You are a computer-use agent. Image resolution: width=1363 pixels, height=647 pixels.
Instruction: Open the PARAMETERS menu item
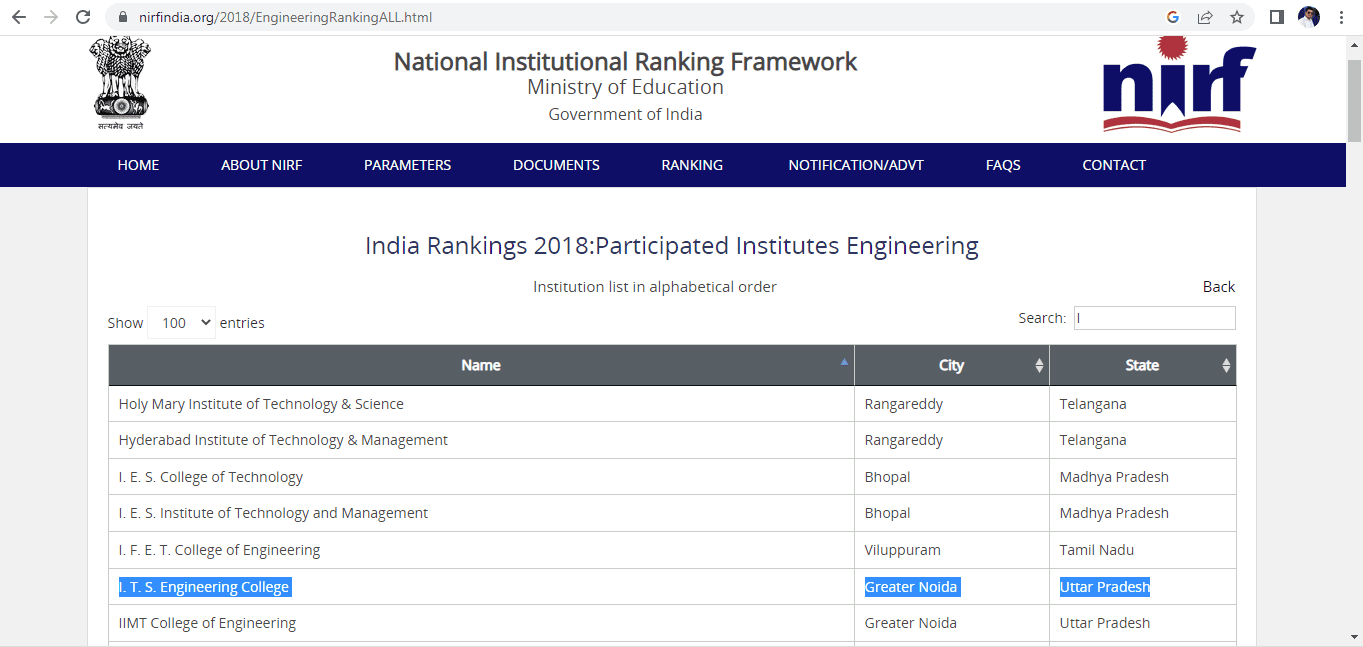pyautogui.click(x=407, y=165)
